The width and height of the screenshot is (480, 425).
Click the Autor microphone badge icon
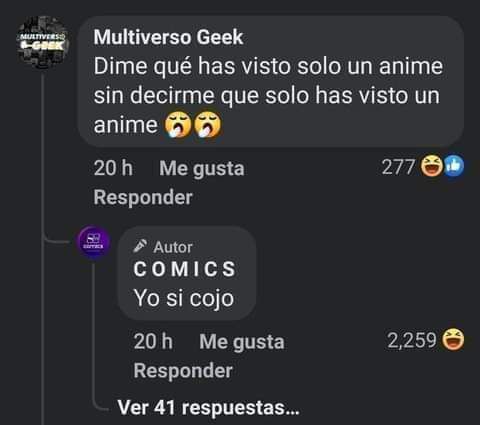[140, 247]
